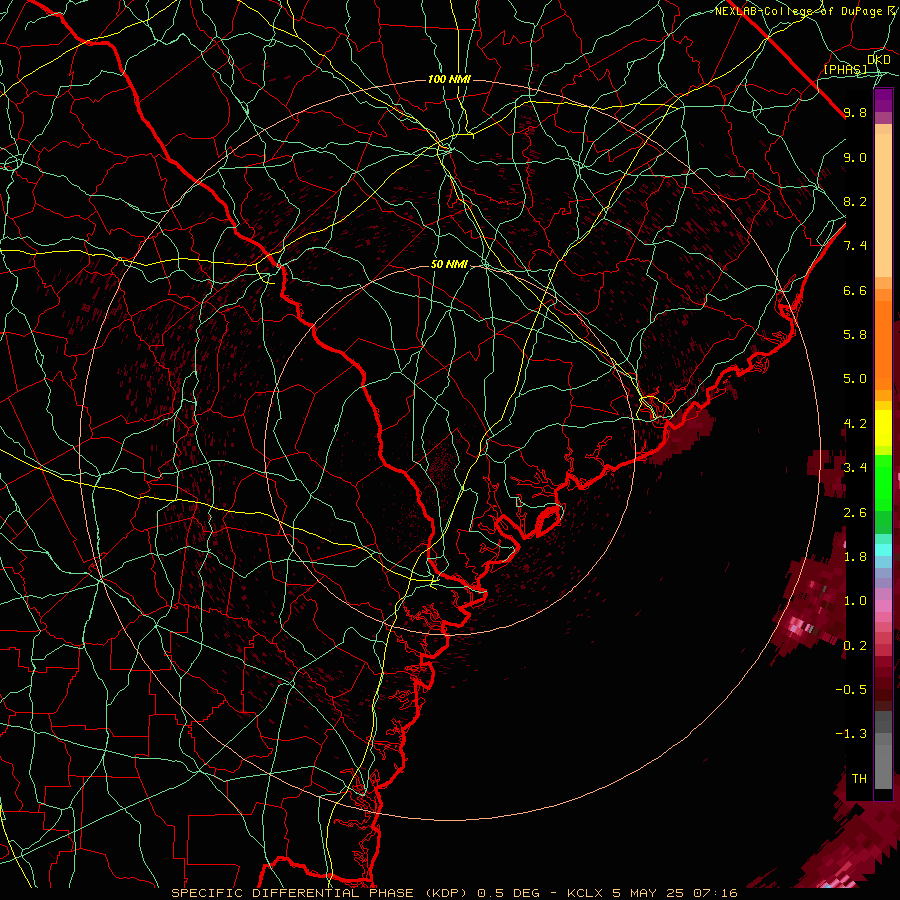Click the yellow segment of the color bar
The image size is (900, 900).
[883, 428]
